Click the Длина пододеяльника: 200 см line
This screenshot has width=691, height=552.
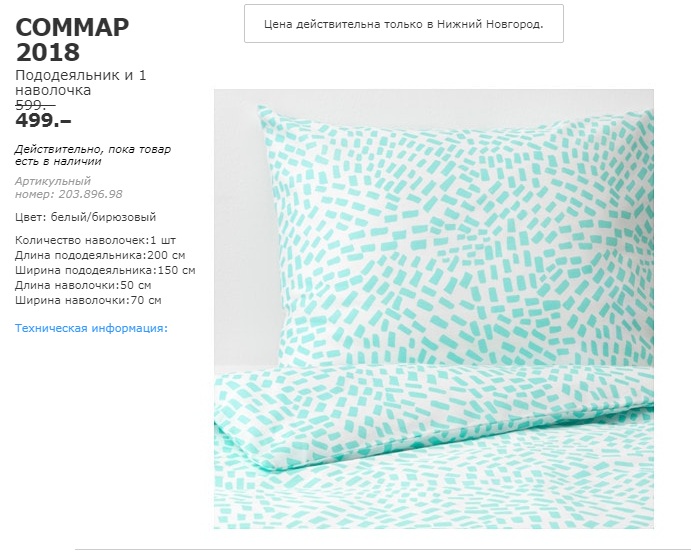(100, 256)
